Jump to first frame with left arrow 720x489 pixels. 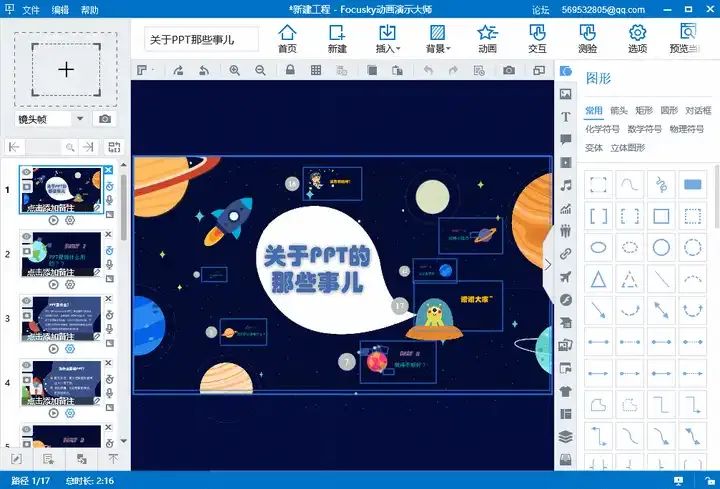pos(14,147)
